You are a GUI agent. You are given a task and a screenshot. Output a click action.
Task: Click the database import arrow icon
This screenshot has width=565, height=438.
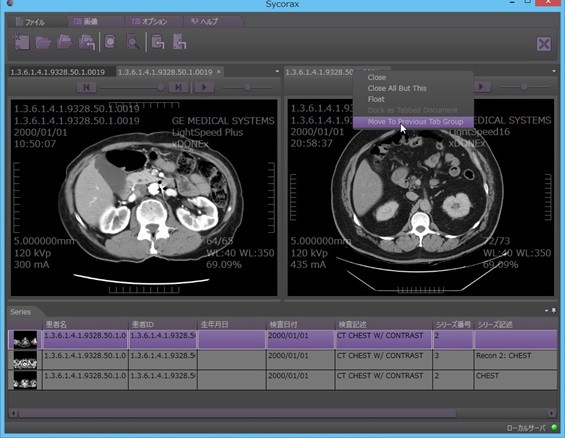158,42
